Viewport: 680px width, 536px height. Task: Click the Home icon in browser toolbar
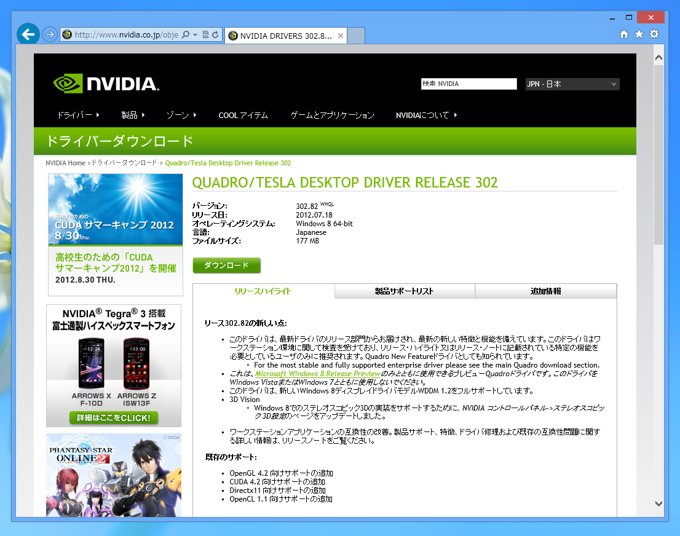[x=624, y=34]
